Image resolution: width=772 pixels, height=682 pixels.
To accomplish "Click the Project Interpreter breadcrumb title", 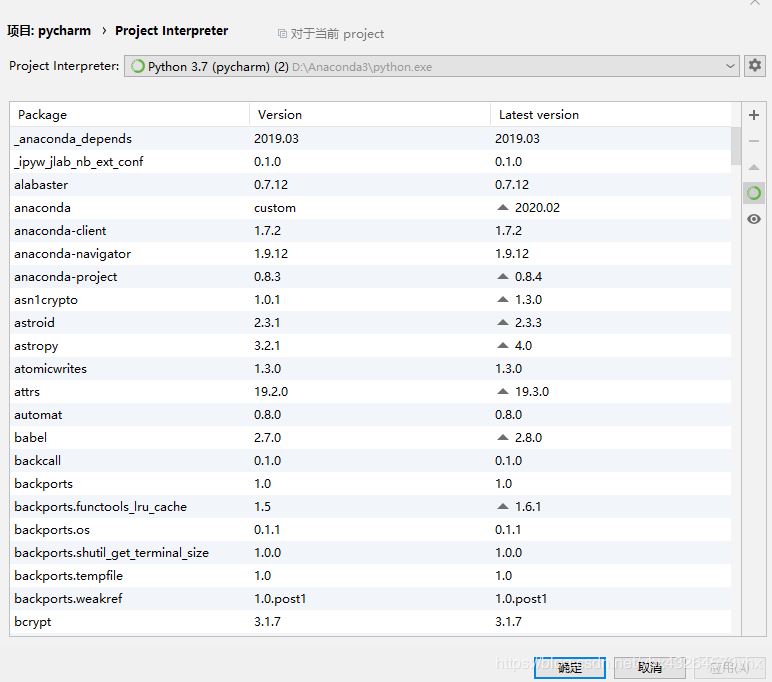I will coord(171,31).
